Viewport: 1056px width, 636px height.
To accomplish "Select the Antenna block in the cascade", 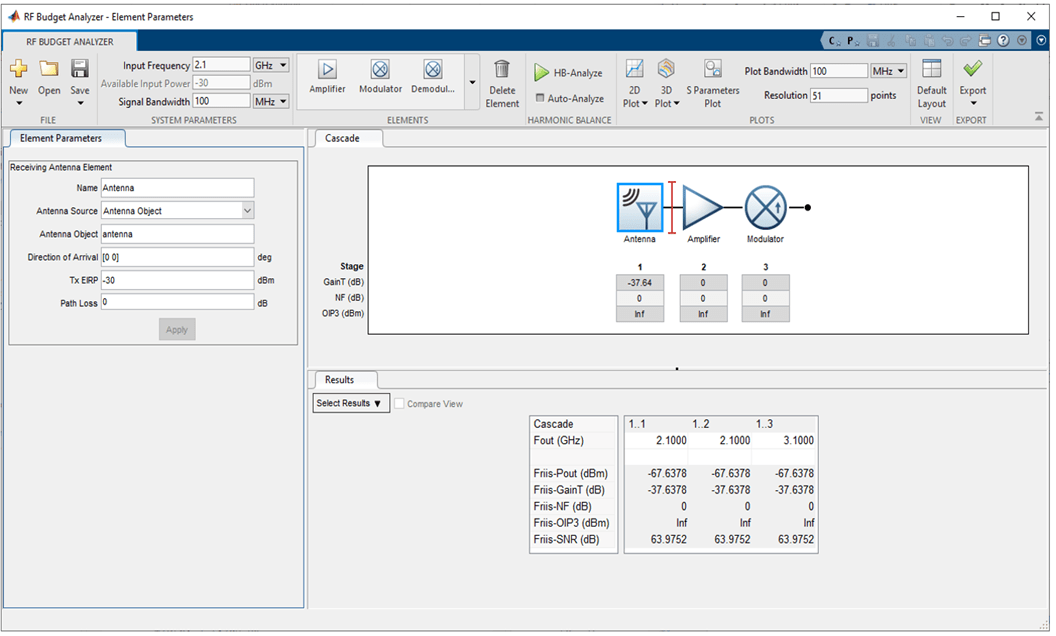I will click(640, 208).
